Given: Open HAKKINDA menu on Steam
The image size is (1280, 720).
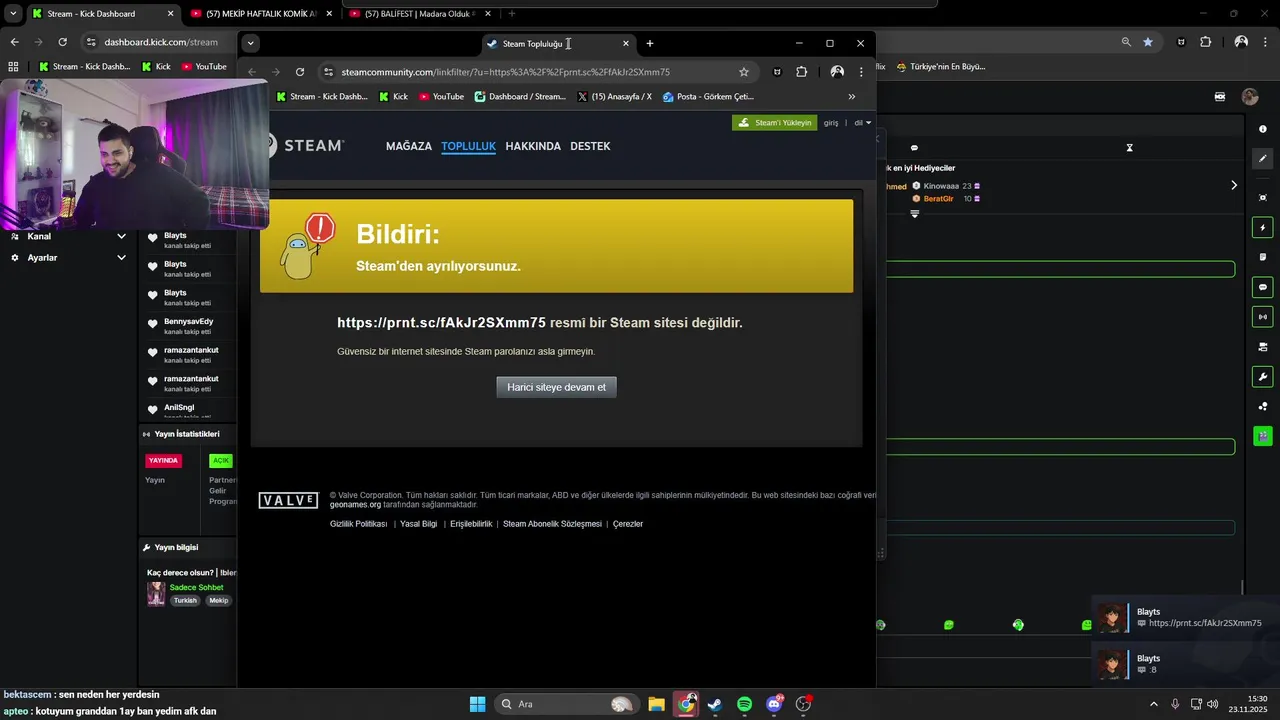Looking at the screenshot, I should (x=533, y=146).
